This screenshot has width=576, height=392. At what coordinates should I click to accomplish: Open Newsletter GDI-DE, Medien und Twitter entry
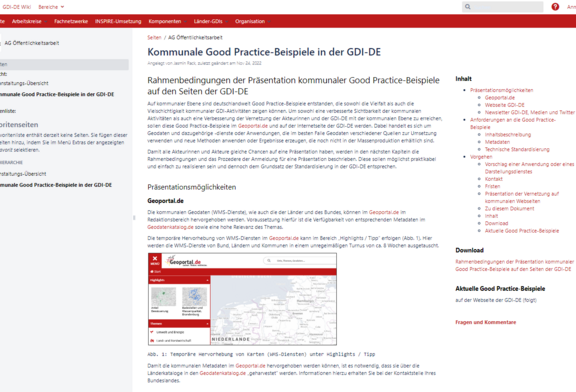click(530, 112)
